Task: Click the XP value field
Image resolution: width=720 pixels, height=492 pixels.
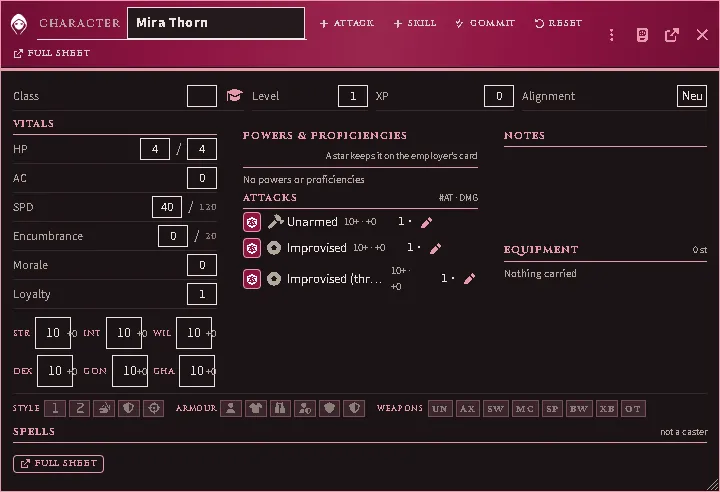Action: (499, 96)
